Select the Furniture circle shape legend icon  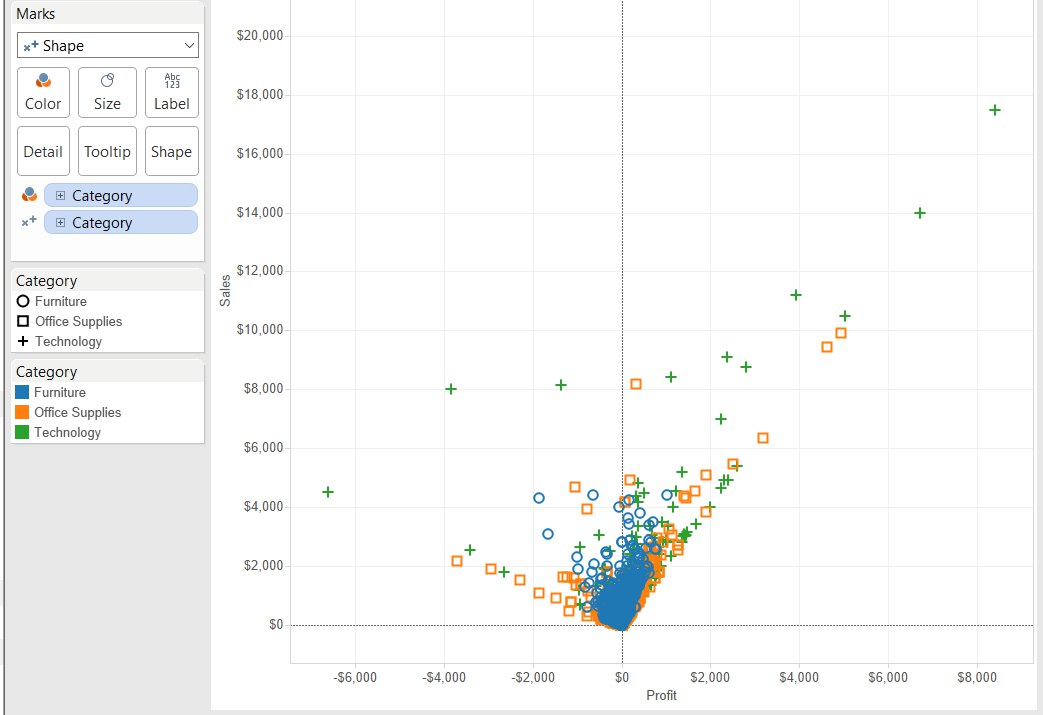(x=23, y=301)
